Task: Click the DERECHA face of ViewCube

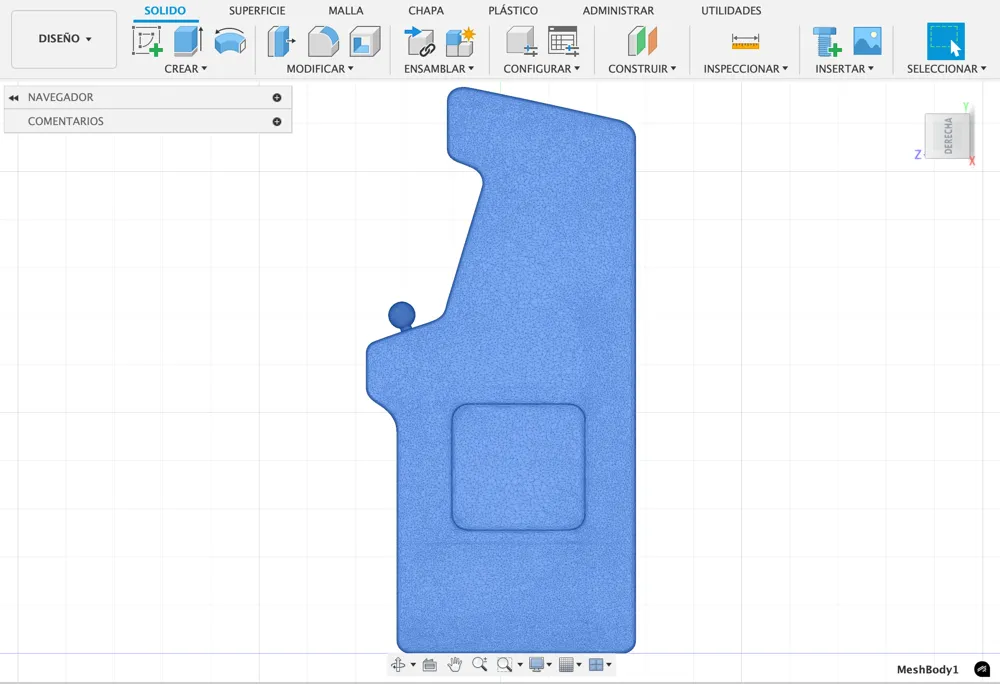Action: [948, 136]
